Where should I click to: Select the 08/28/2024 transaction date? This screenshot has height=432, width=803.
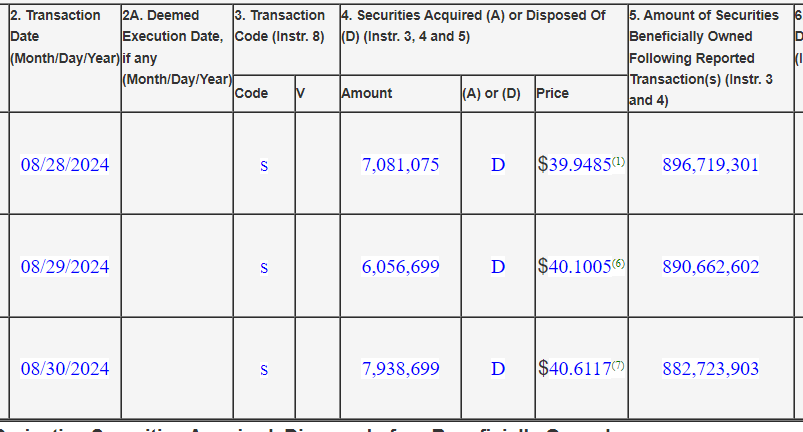(65, 165)
